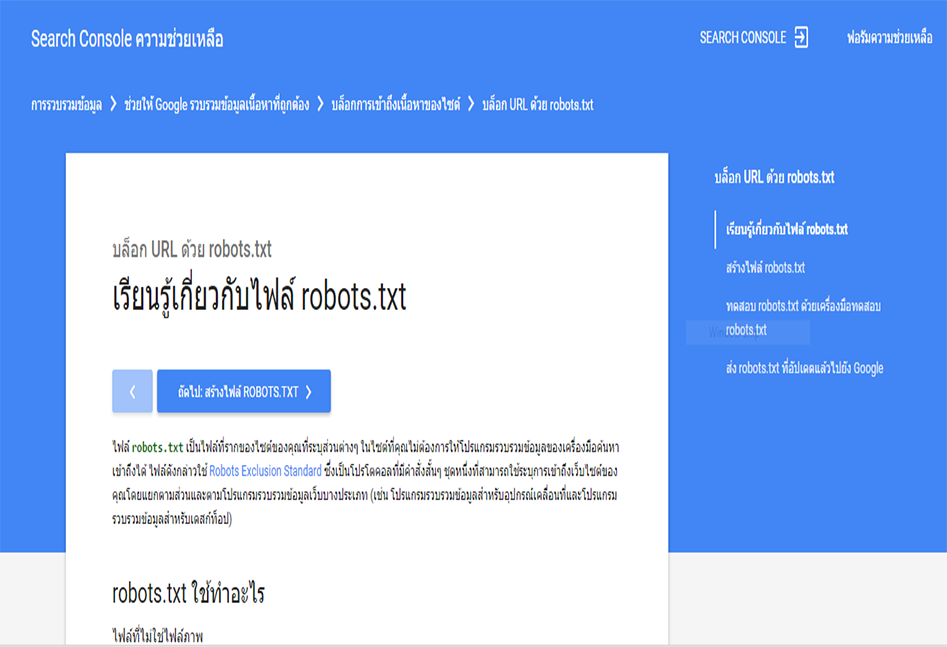Click the SEARCH CONSOLE header link
Viewport: 947px width, 647px height.
coord(743,37)
